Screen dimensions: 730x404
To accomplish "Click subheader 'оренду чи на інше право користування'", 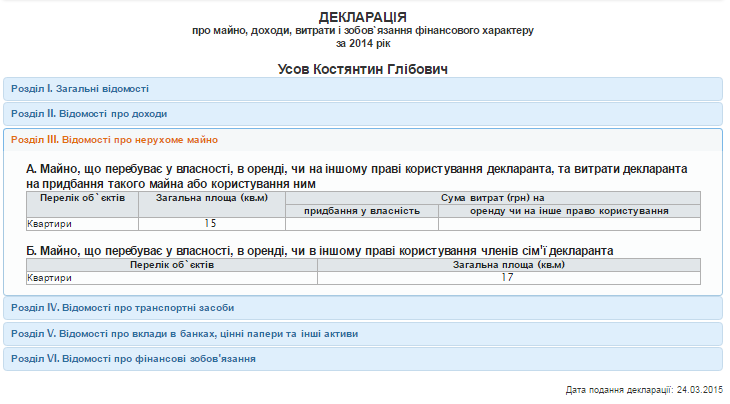I will [569, 211].
